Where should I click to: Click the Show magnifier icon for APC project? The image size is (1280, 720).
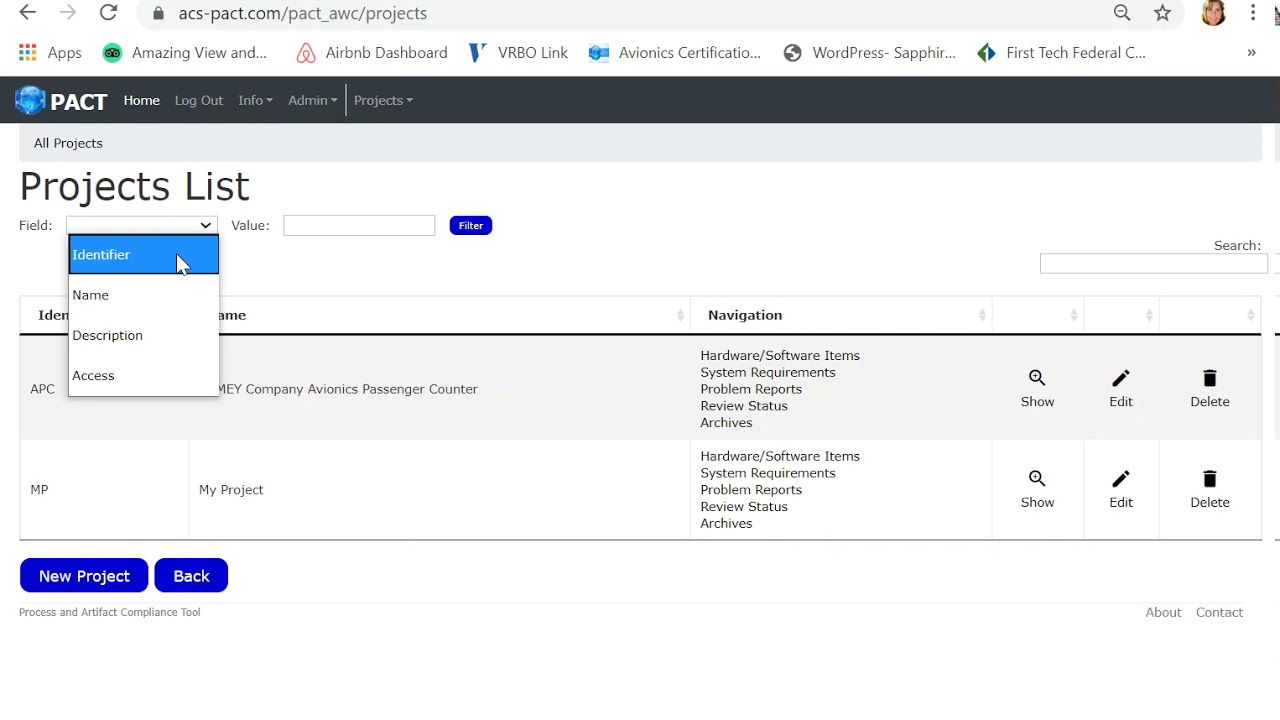(x=1037, y=378)
